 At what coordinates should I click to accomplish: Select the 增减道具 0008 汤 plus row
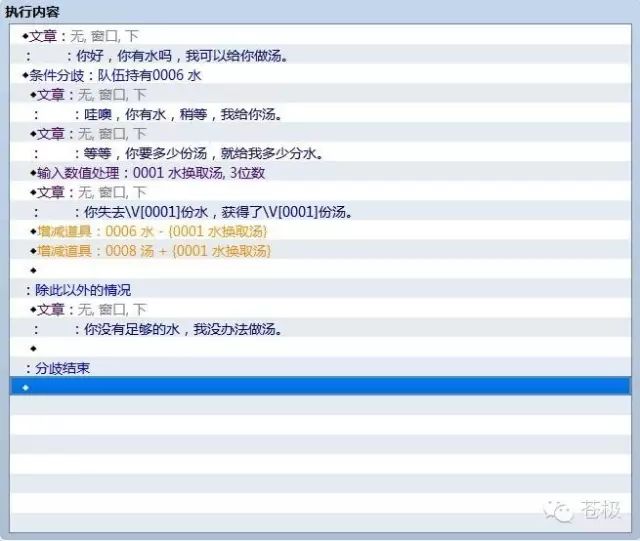coord(320,251)
